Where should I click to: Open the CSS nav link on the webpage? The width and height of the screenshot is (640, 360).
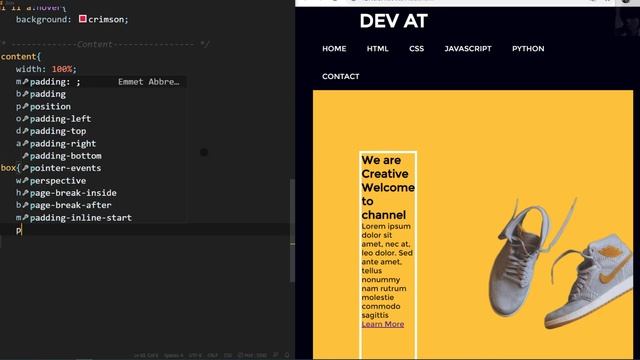(x=416, y=49)
